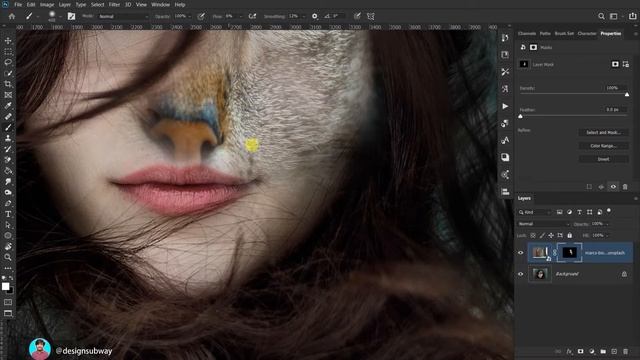Toggle pressure for opacity icon
640x360 pixels.
[x=201, y=16]
